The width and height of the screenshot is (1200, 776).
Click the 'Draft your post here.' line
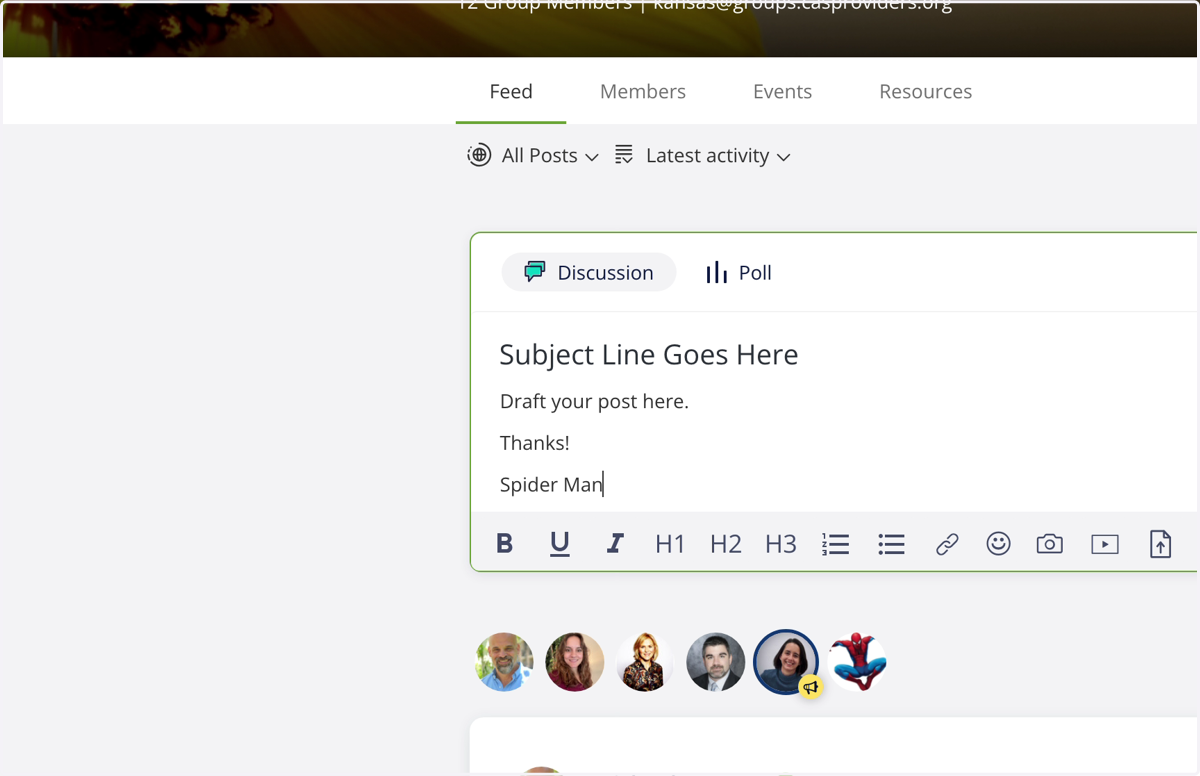coord(594,402)
